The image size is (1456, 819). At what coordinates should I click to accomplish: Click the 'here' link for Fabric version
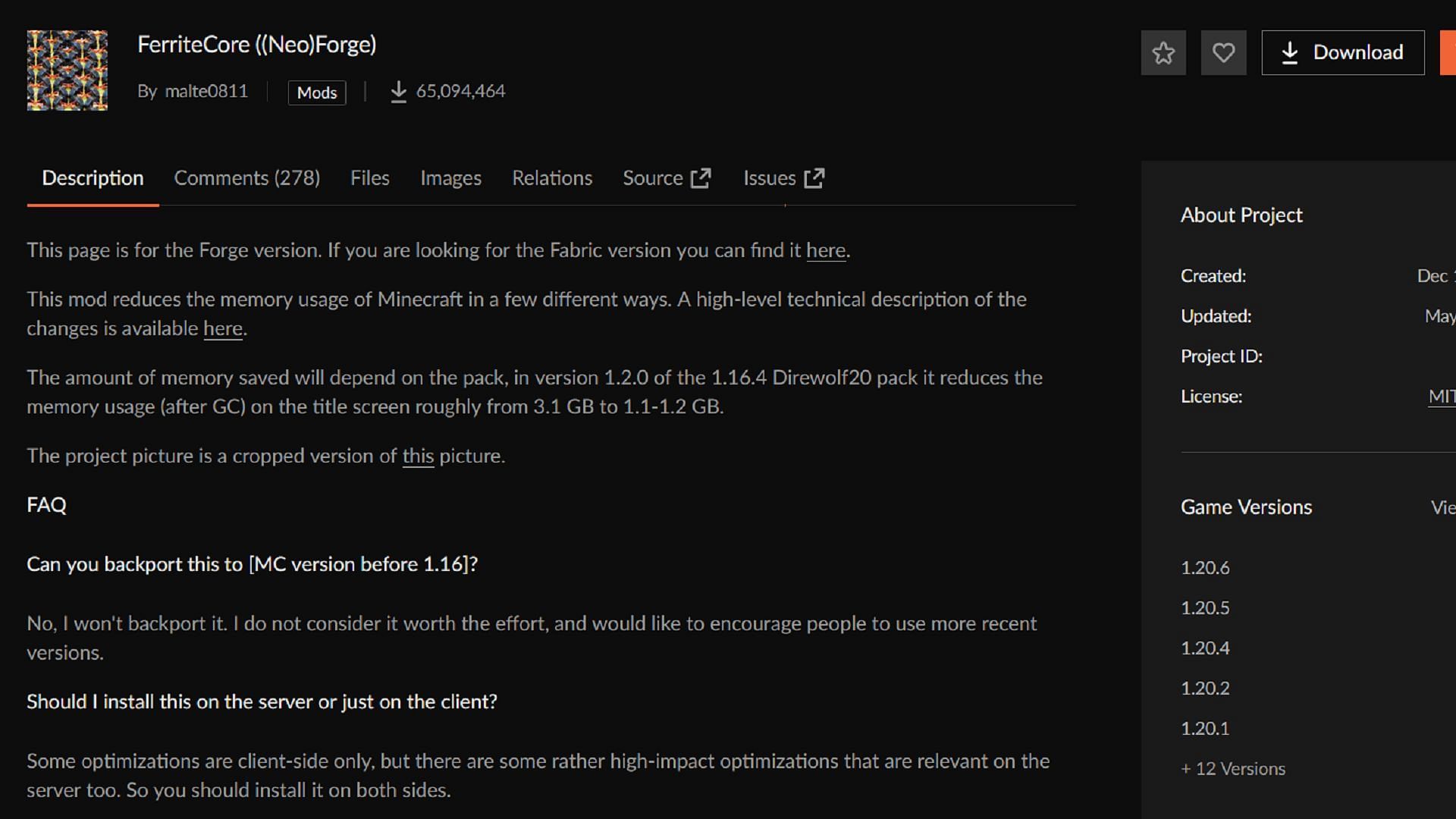point(826,249)
